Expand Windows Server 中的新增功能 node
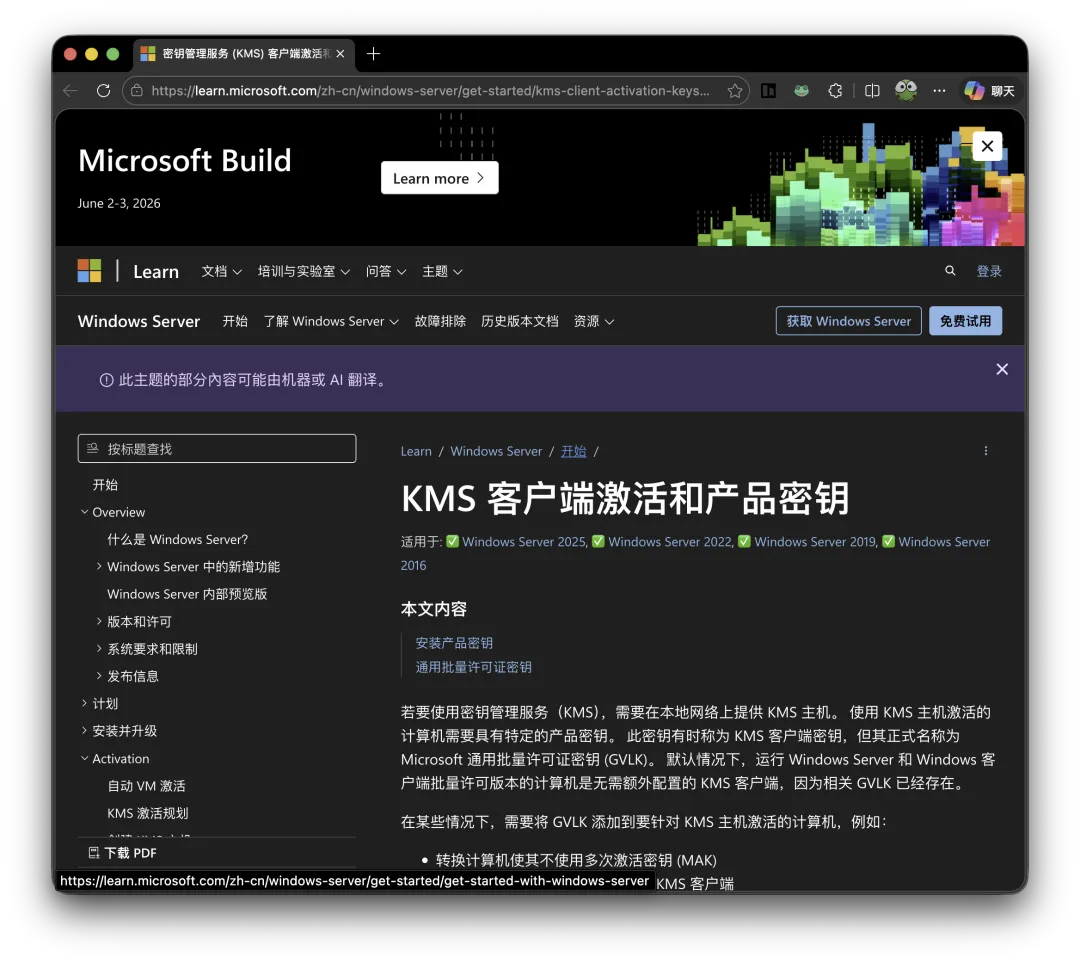Viewport: 1080px width, 963px height. click(99, 566)
